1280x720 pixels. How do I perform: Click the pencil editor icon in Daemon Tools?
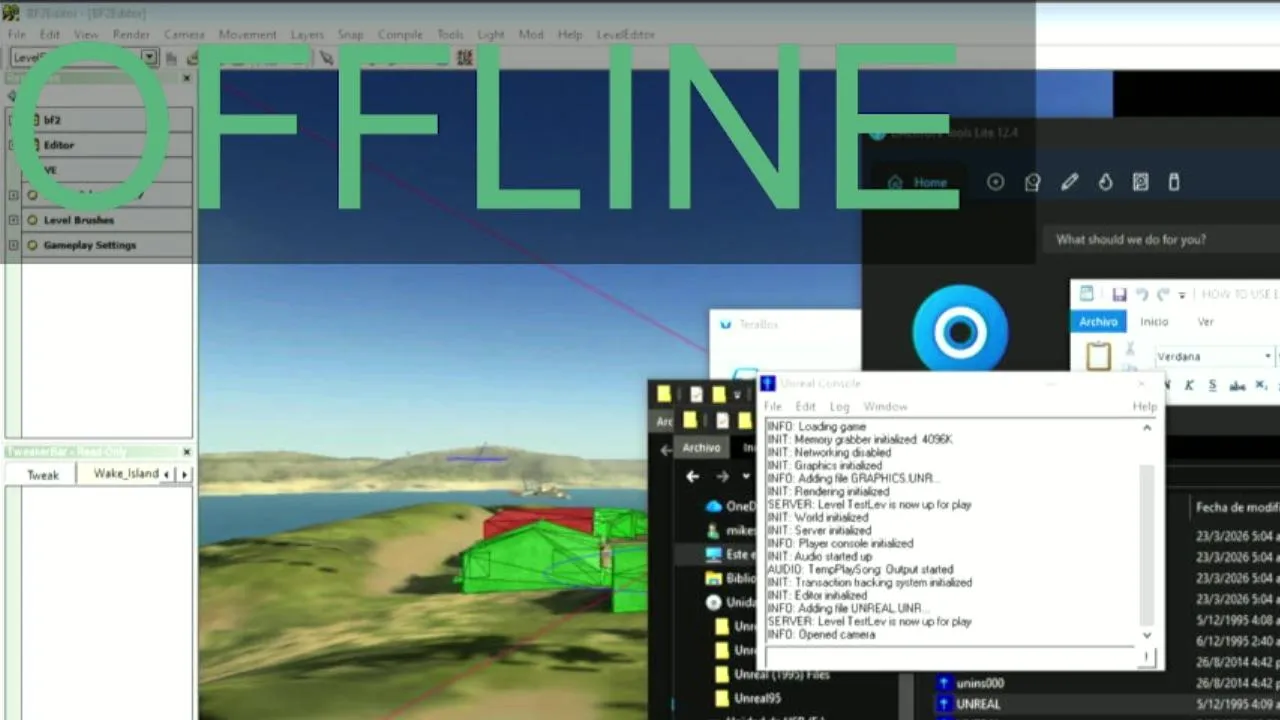tap(1069, 182)
